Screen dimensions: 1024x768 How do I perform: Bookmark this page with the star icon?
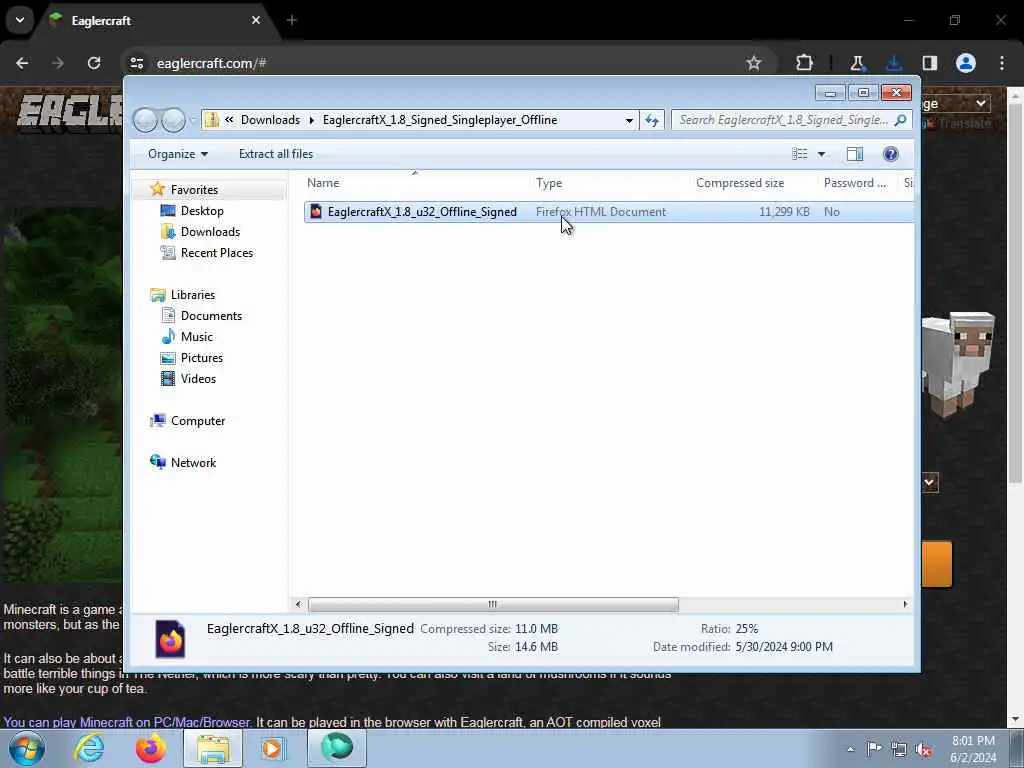coord(754,63)
